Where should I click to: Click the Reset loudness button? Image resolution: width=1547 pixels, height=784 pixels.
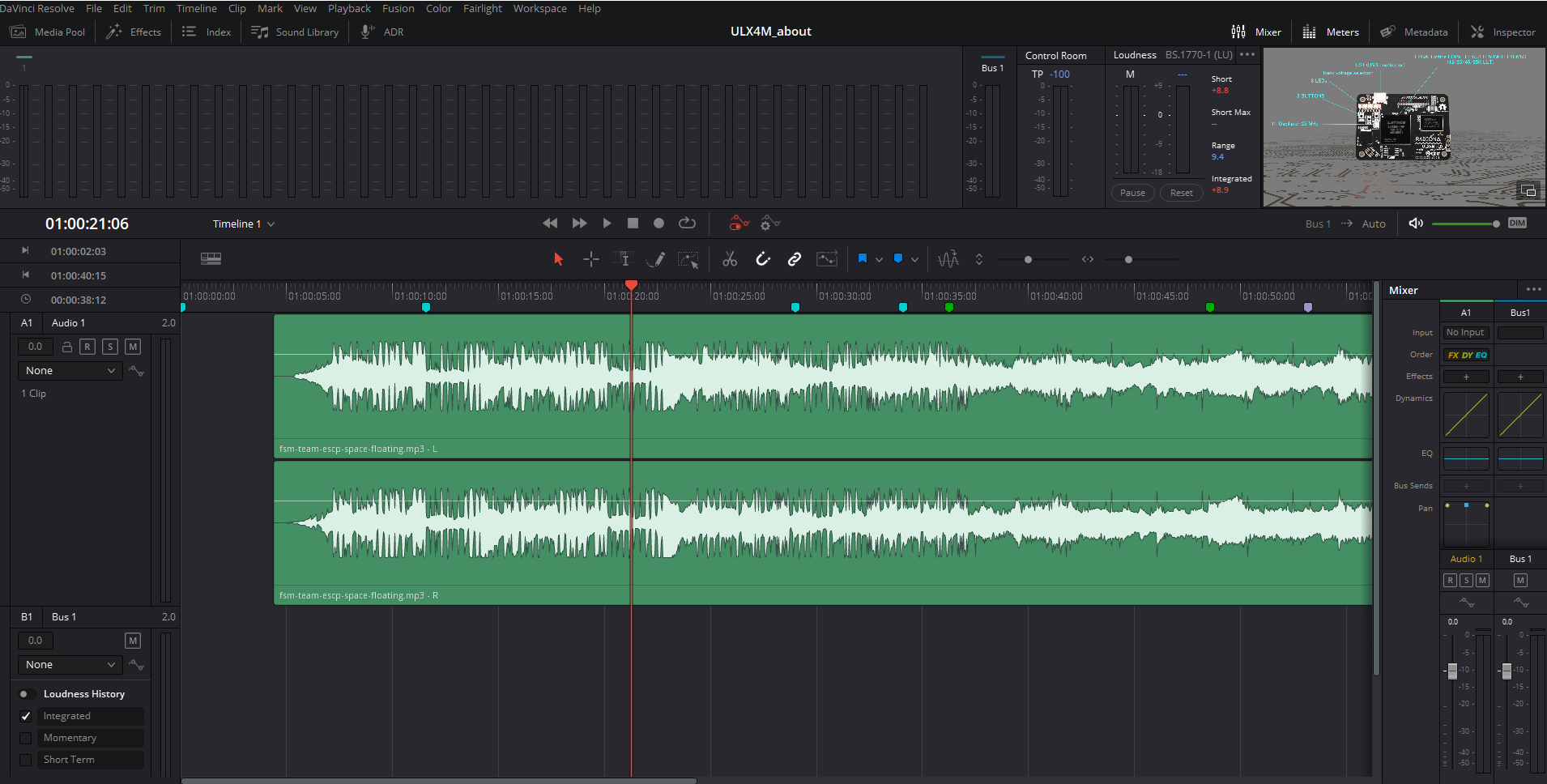pyautogui.click(x=1181, y=193)
